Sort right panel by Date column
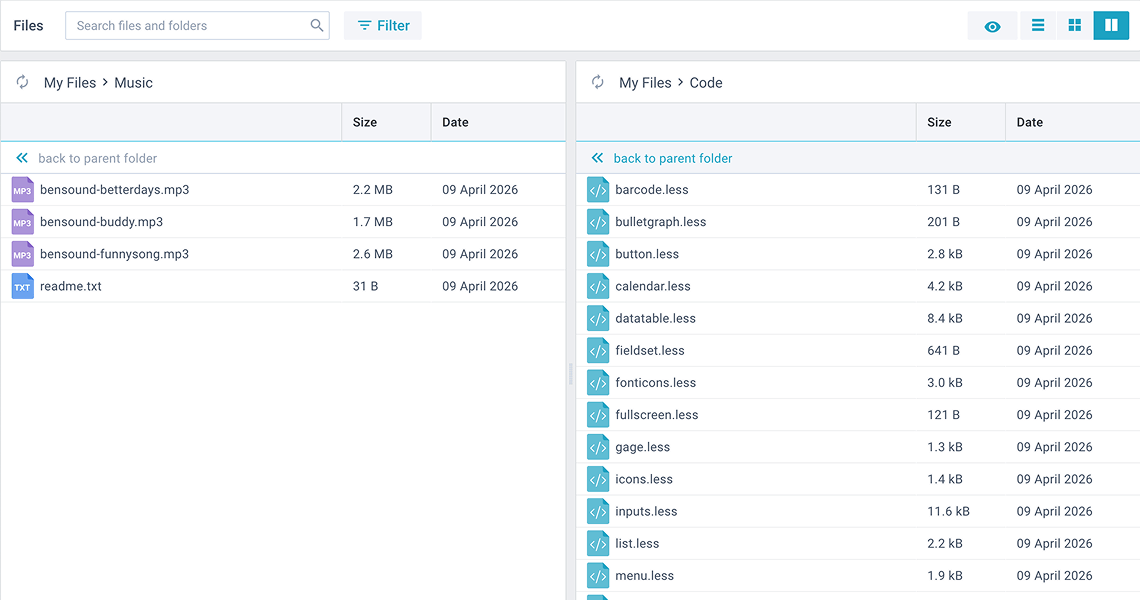The width and height of the screenshot is (1140, 600). click(x=1030, y=122)
